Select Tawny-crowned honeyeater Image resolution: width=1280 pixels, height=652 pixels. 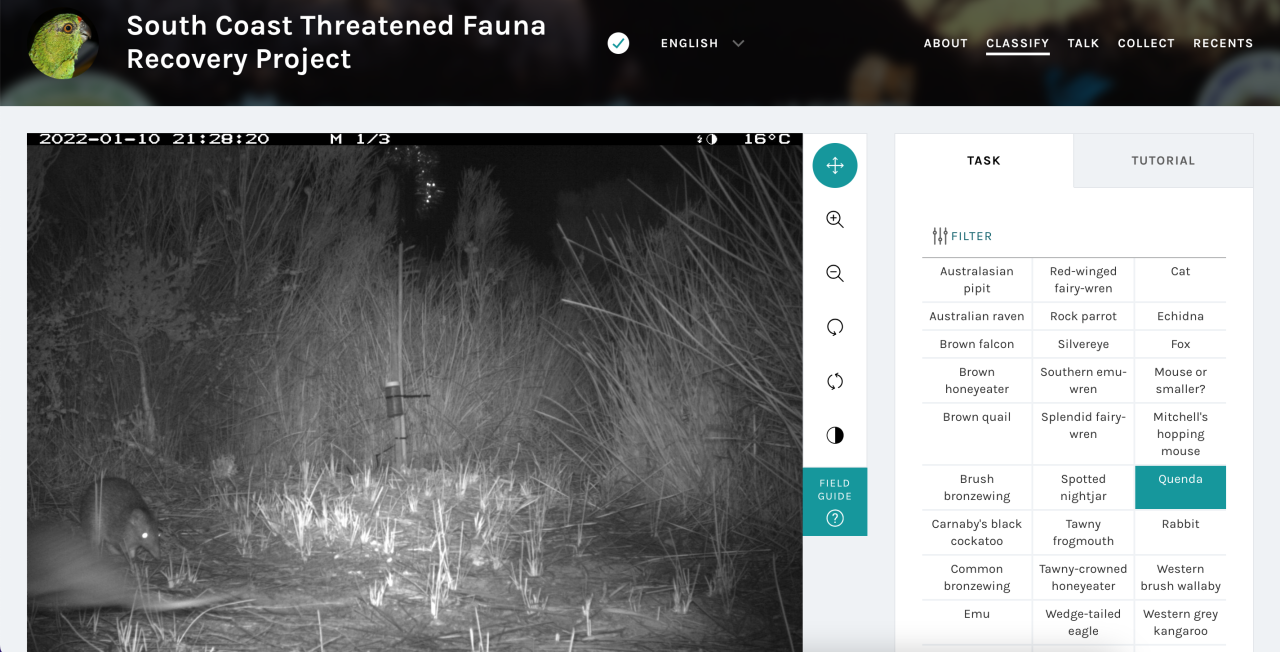click(x=1083, y=577)
